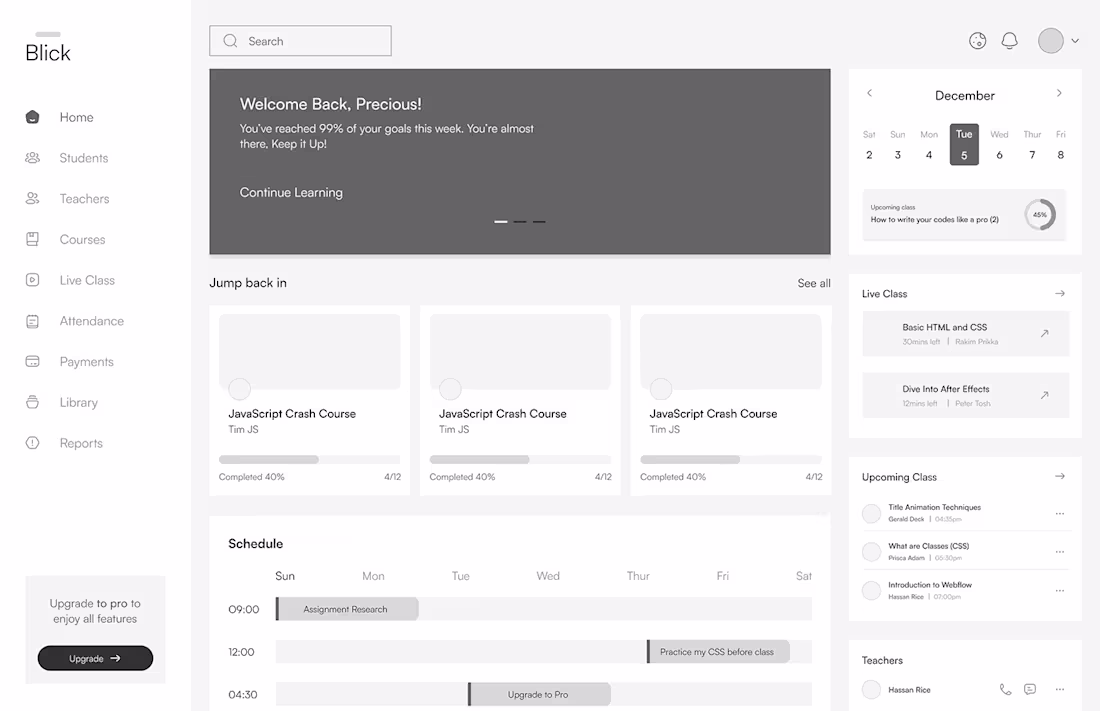This screenshot has height=711, width=1100.
Task: Switch to the second banner slide indicator
Action: (520, 222)
